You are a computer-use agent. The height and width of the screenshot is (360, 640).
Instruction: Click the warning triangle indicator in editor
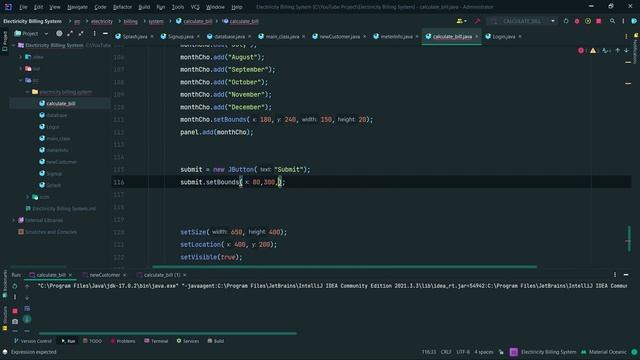point(593,51)
